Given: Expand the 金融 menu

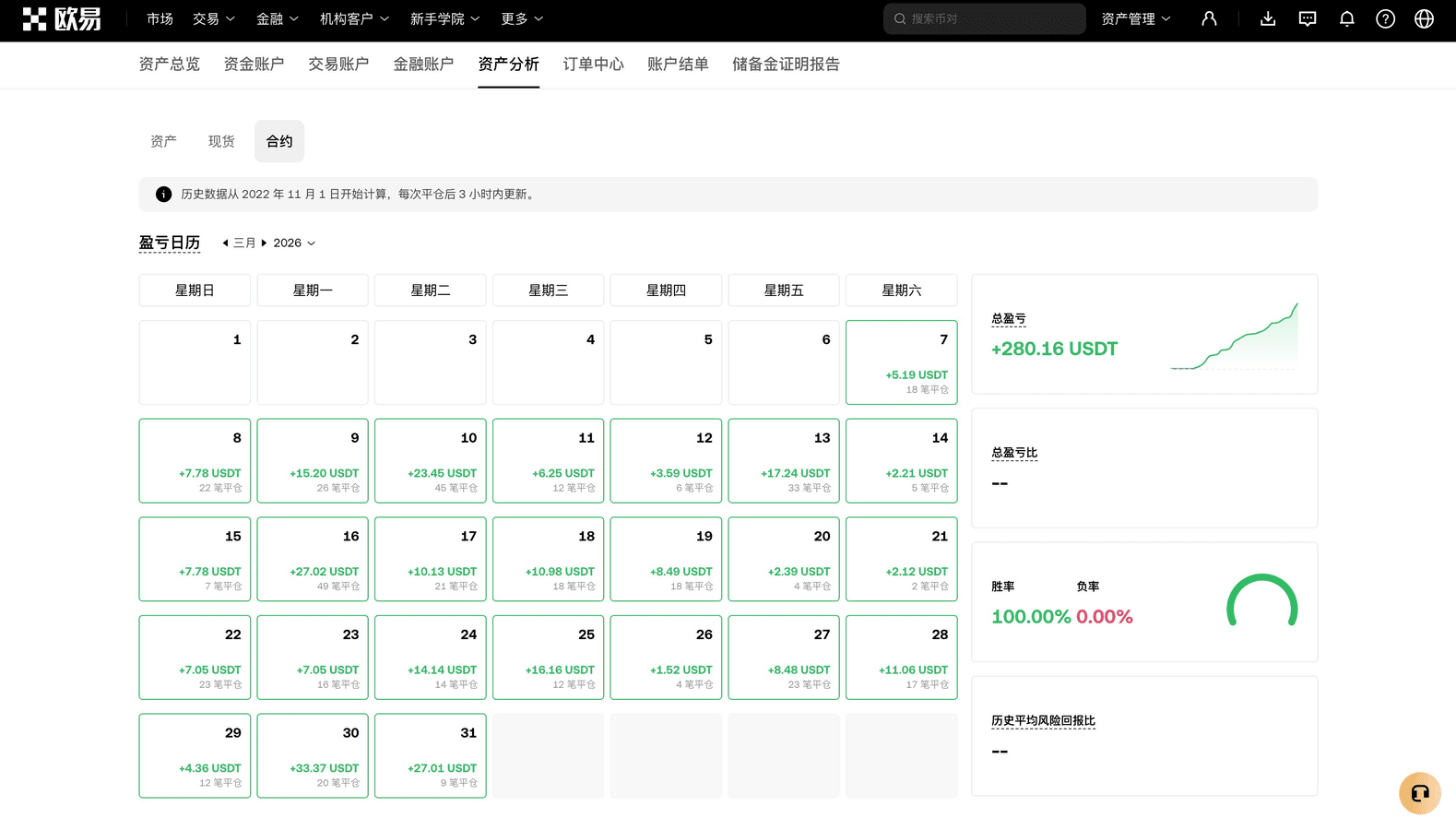Looking at the screenshot, I should point(277,18).
